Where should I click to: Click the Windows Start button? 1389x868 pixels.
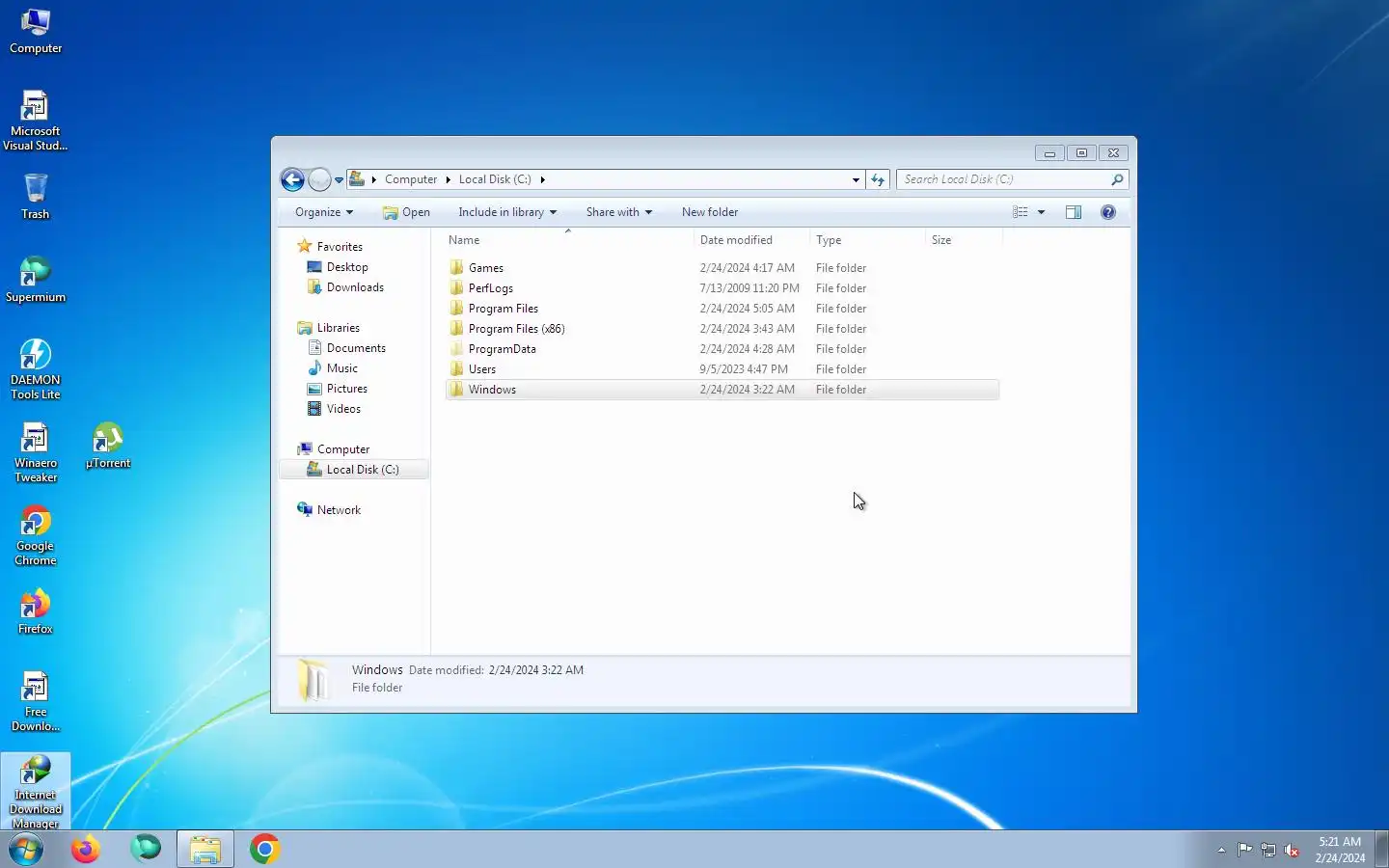[x=27, y=849]
